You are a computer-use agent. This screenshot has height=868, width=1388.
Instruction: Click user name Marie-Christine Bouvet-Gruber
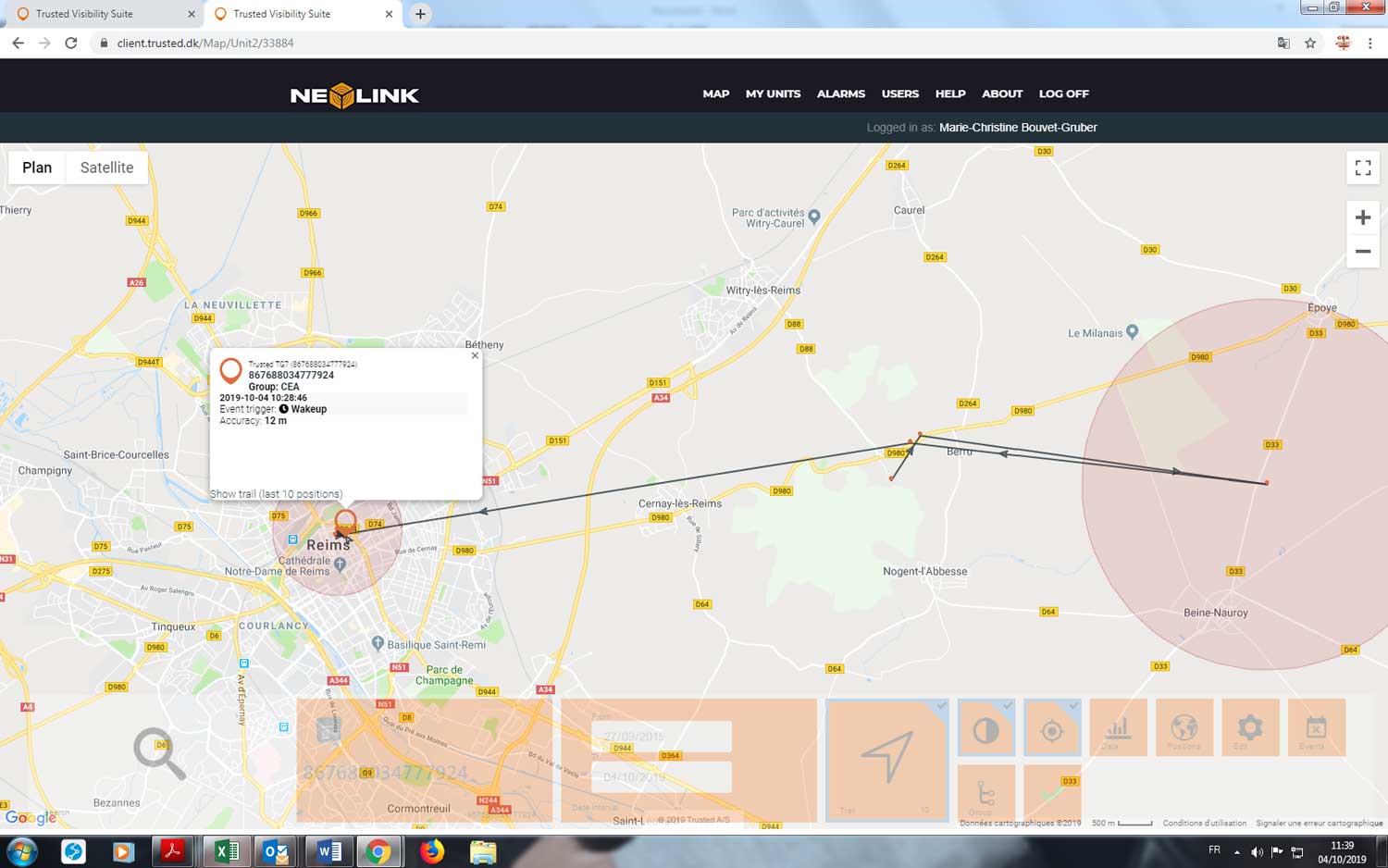point(1018,128)
